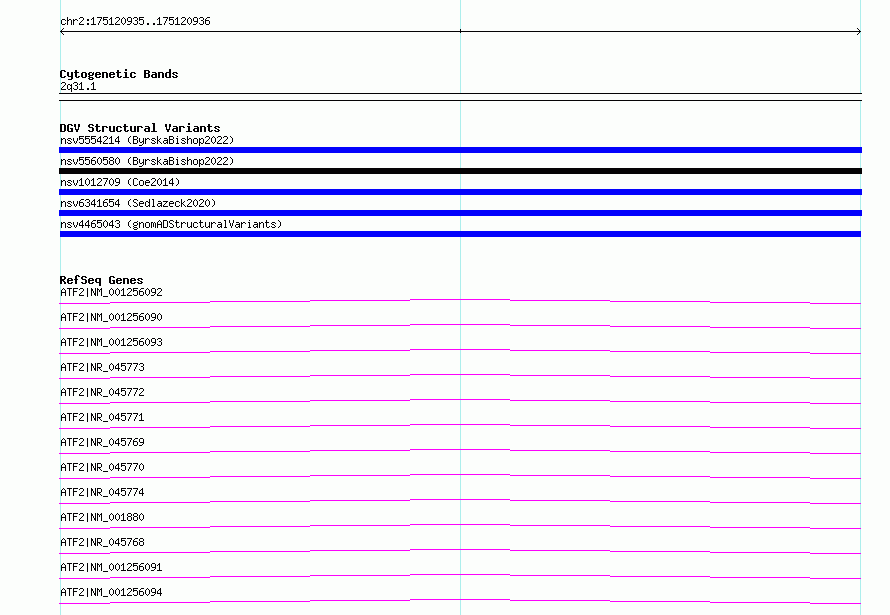Click the chr2:175120935..175120936 coordinate label
Viewport: 890px width, 615px height.
tap(135, 22)
